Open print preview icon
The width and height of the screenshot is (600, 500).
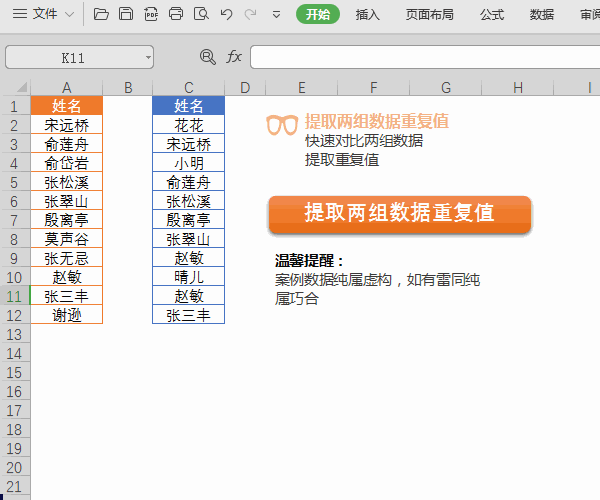point(201,14)
